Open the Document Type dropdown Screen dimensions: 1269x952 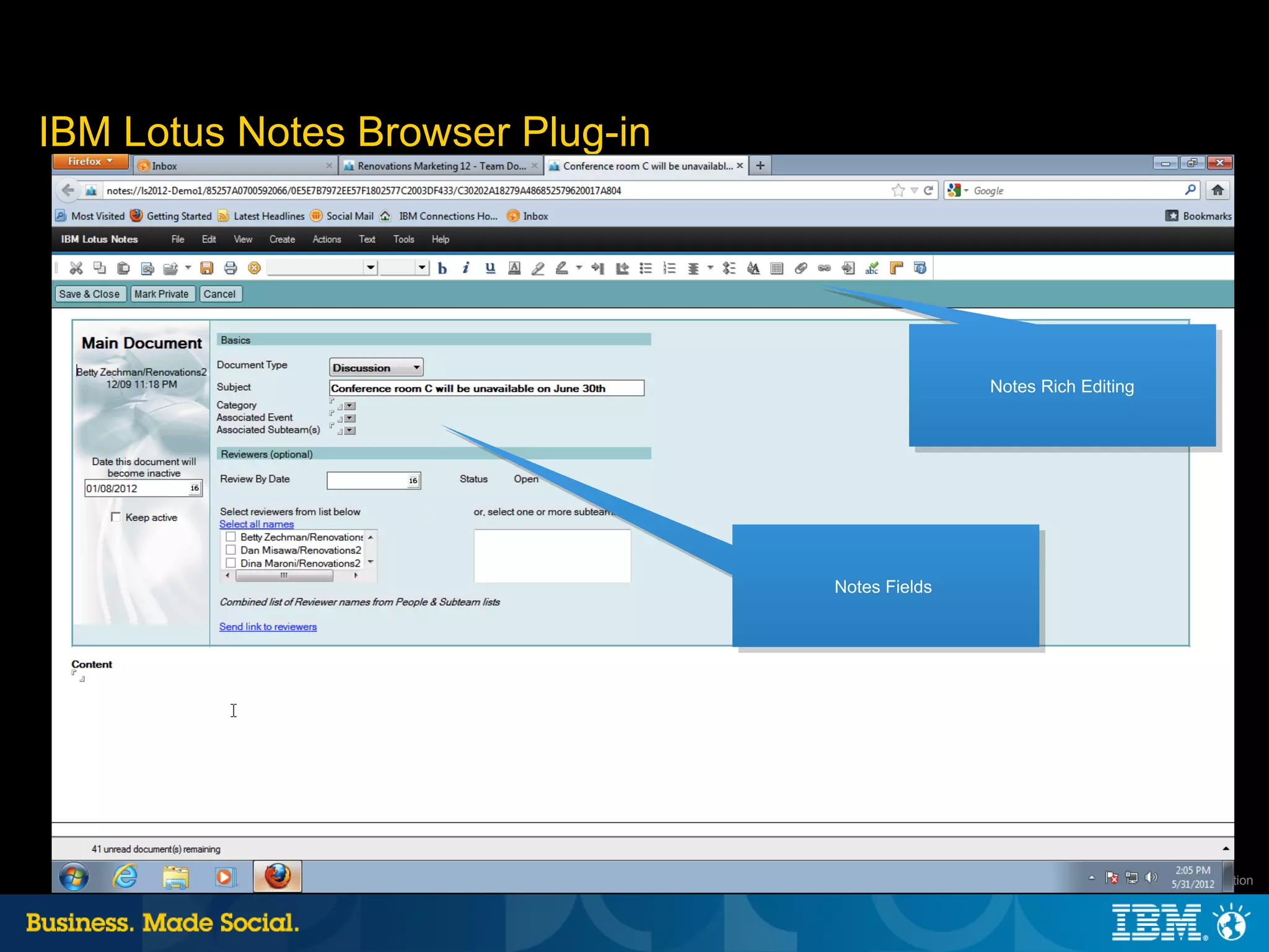point(376,367)
